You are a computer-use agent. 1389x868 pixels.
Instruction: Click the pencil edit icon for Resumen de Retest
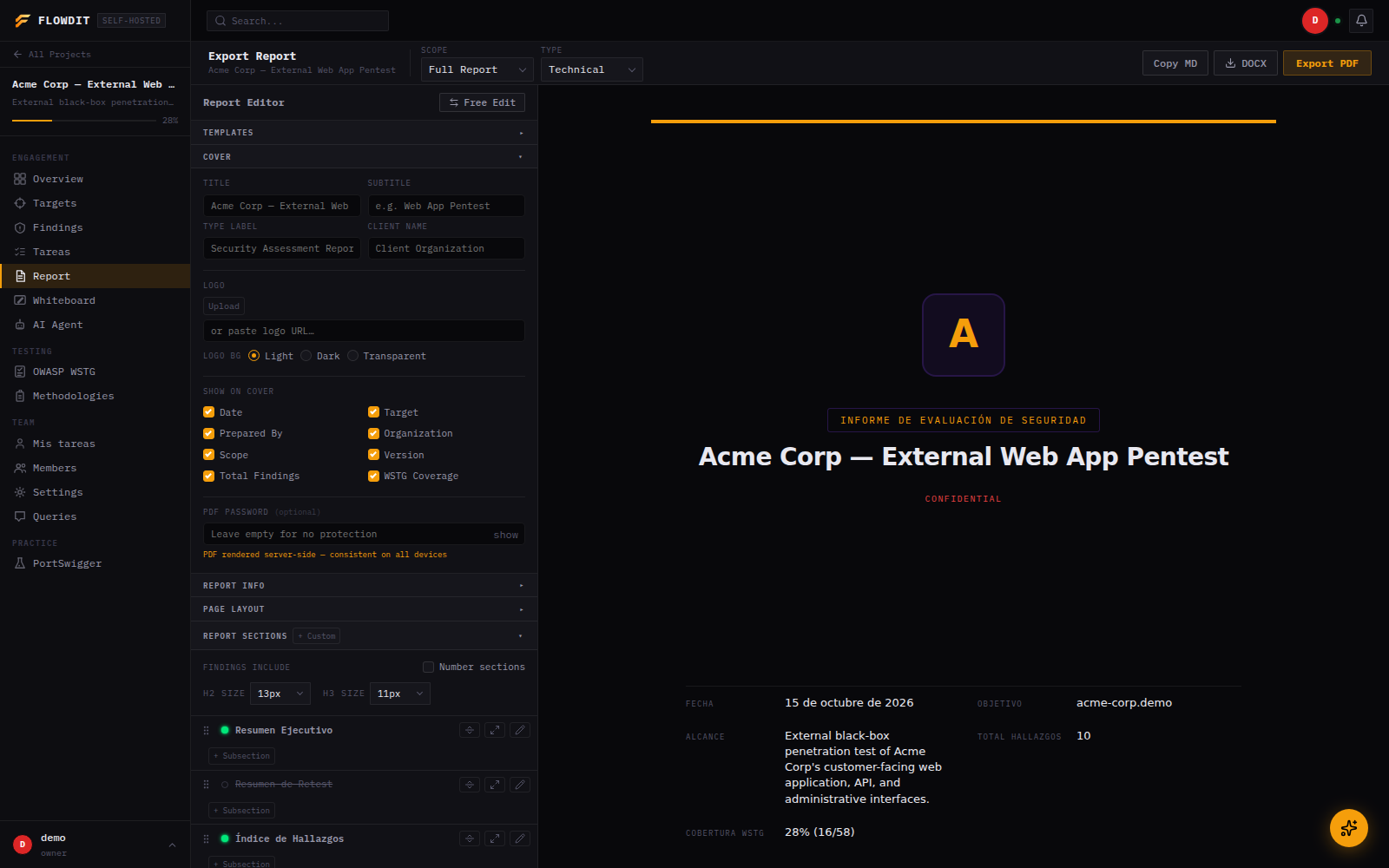click(520, 785)
